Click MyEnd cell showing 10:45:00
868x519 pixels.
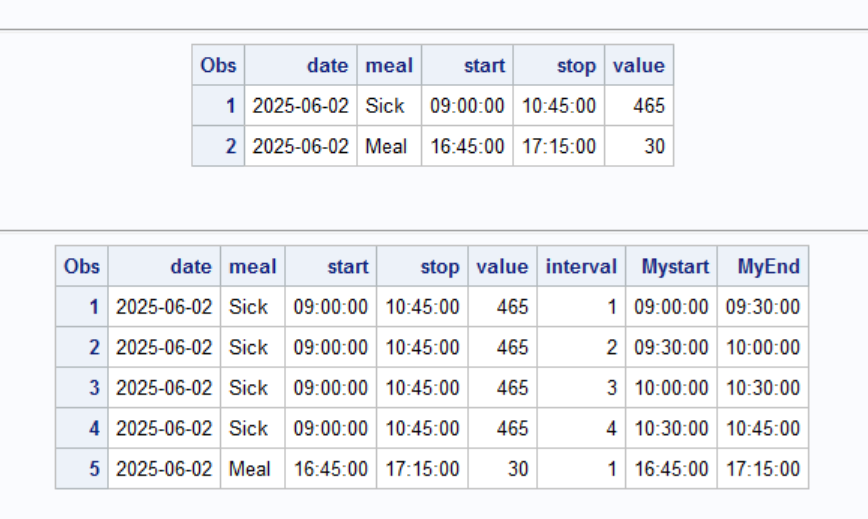763,428
